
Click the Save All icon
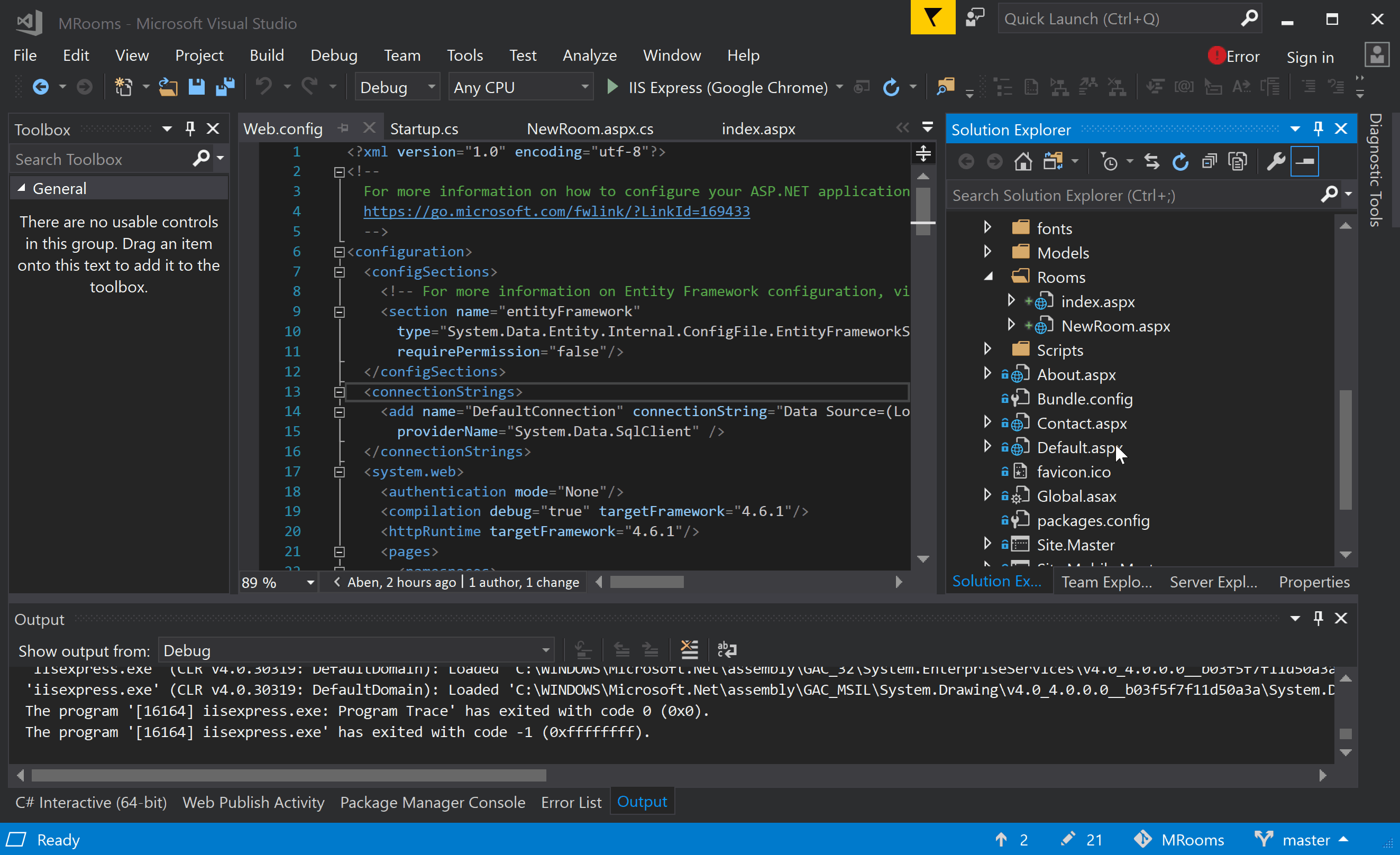(x=225, y=87)
